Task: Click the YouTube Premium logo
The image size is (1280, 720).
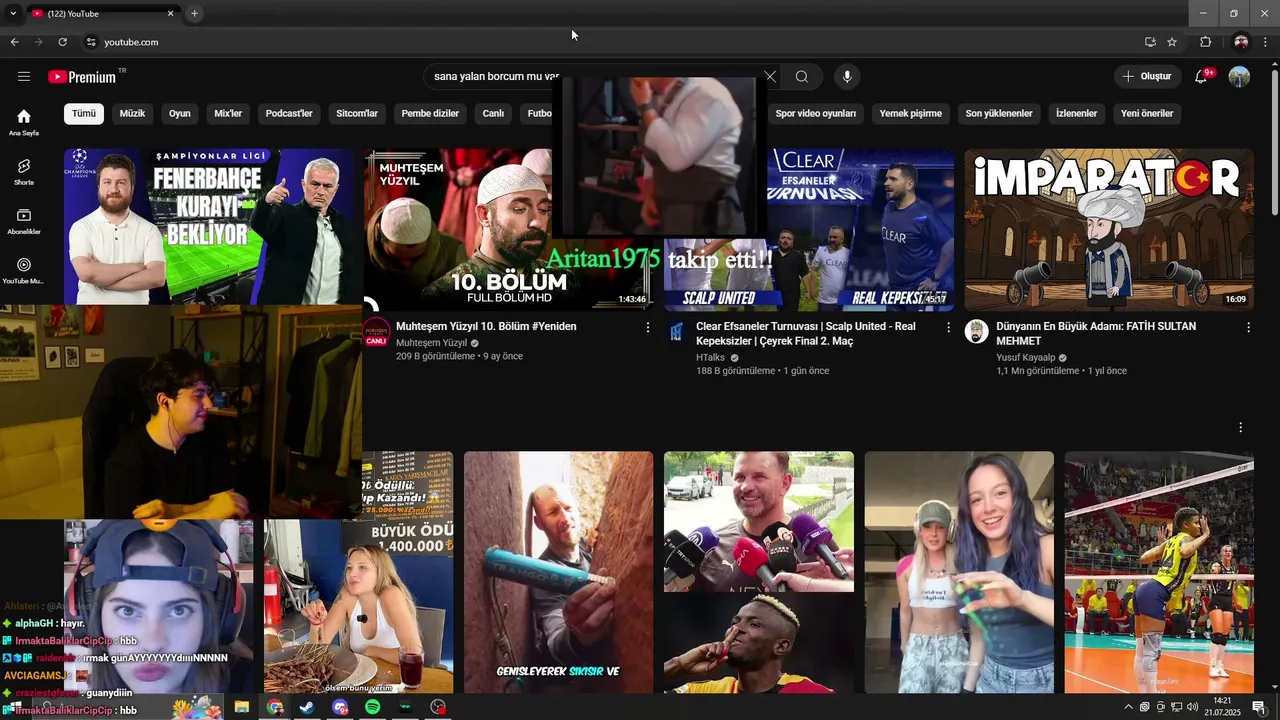Action: pyautogui.click(x=82, y=77)
